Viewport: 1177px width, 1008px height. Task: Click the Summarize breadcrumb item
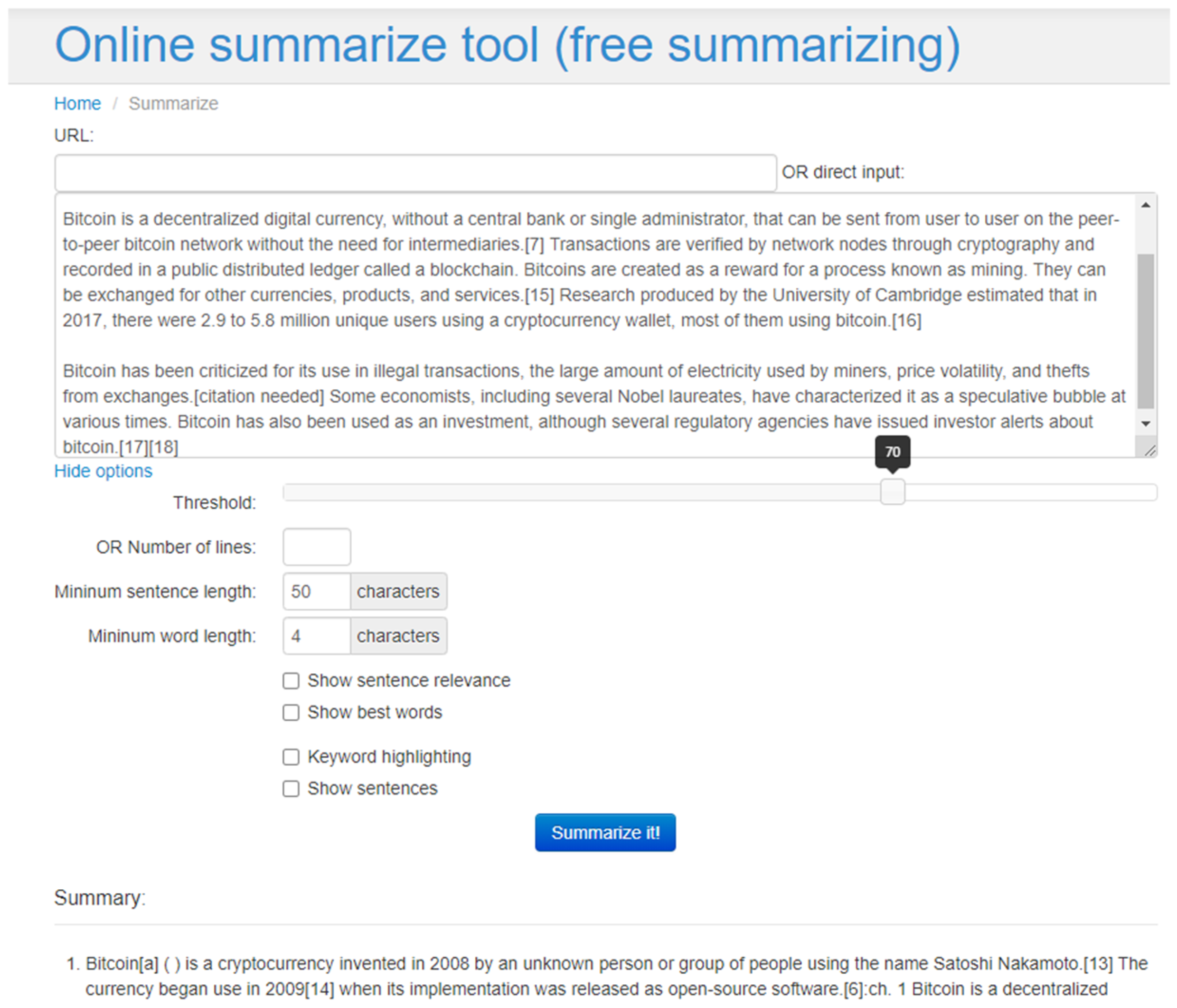pyautogui.click(x=173, y=104)
